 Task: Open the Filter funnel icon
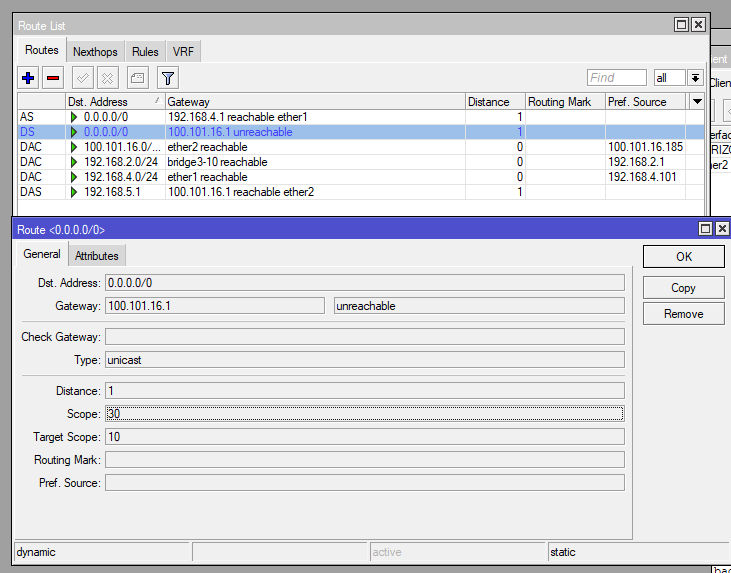168,77
